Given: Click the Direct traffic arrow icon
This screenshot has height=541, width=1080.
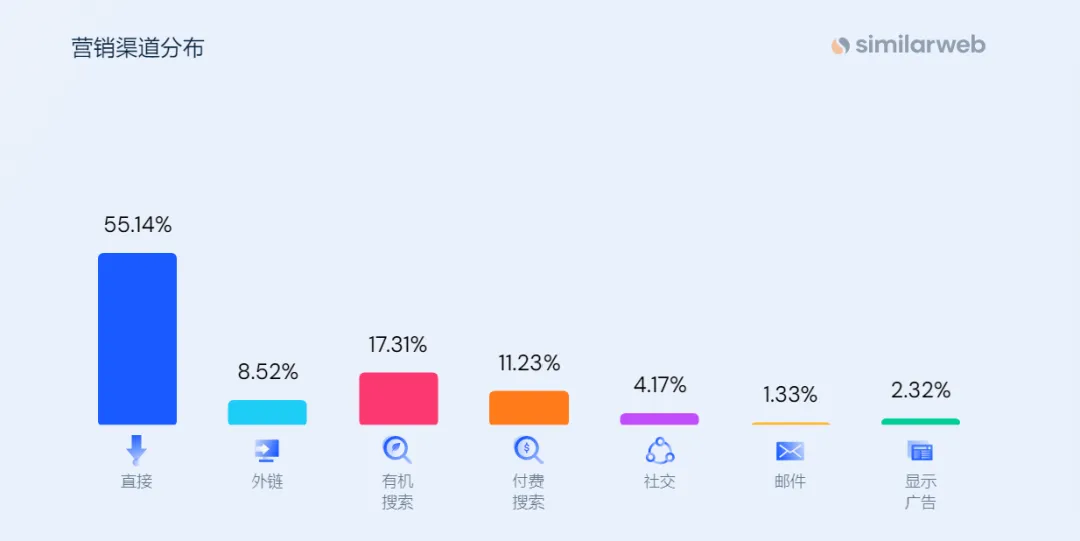Looking at the screenshot, I should (x=136, y=449).
